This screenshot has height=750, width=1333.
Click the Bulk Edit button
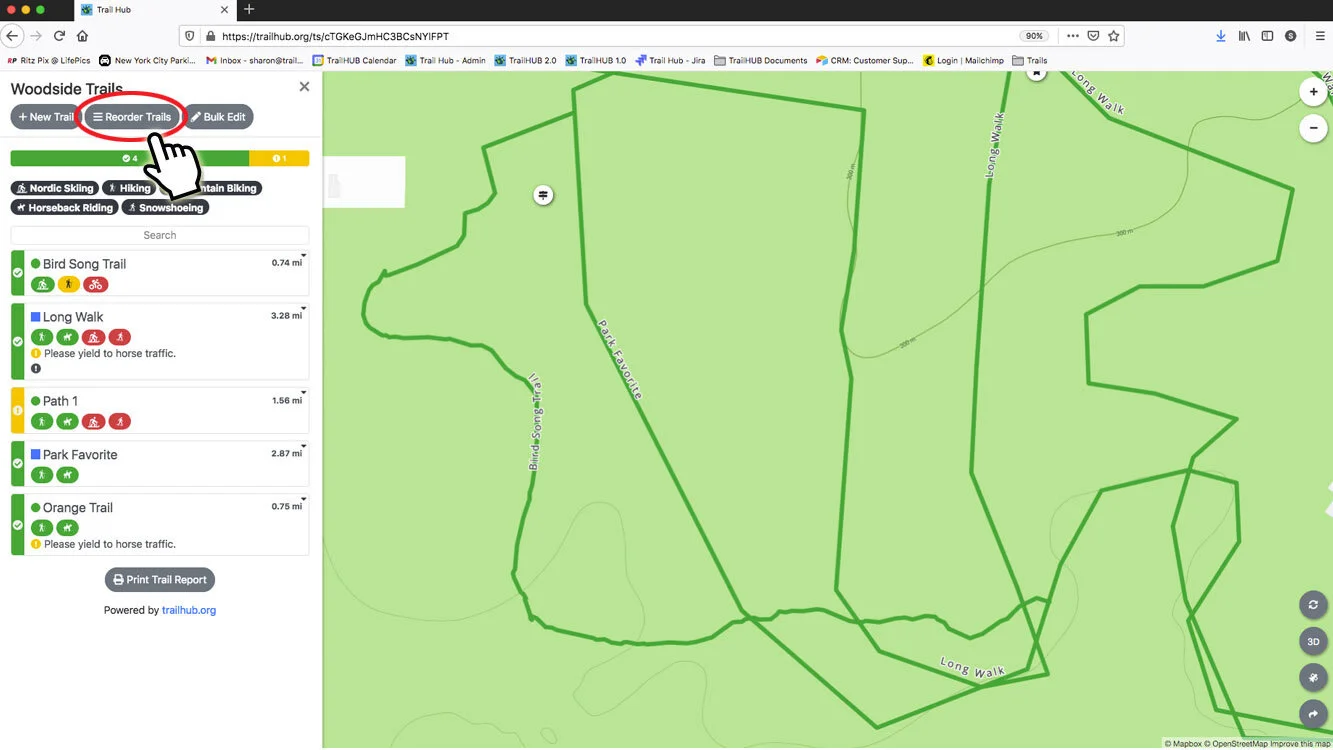[x=218, y=117]
